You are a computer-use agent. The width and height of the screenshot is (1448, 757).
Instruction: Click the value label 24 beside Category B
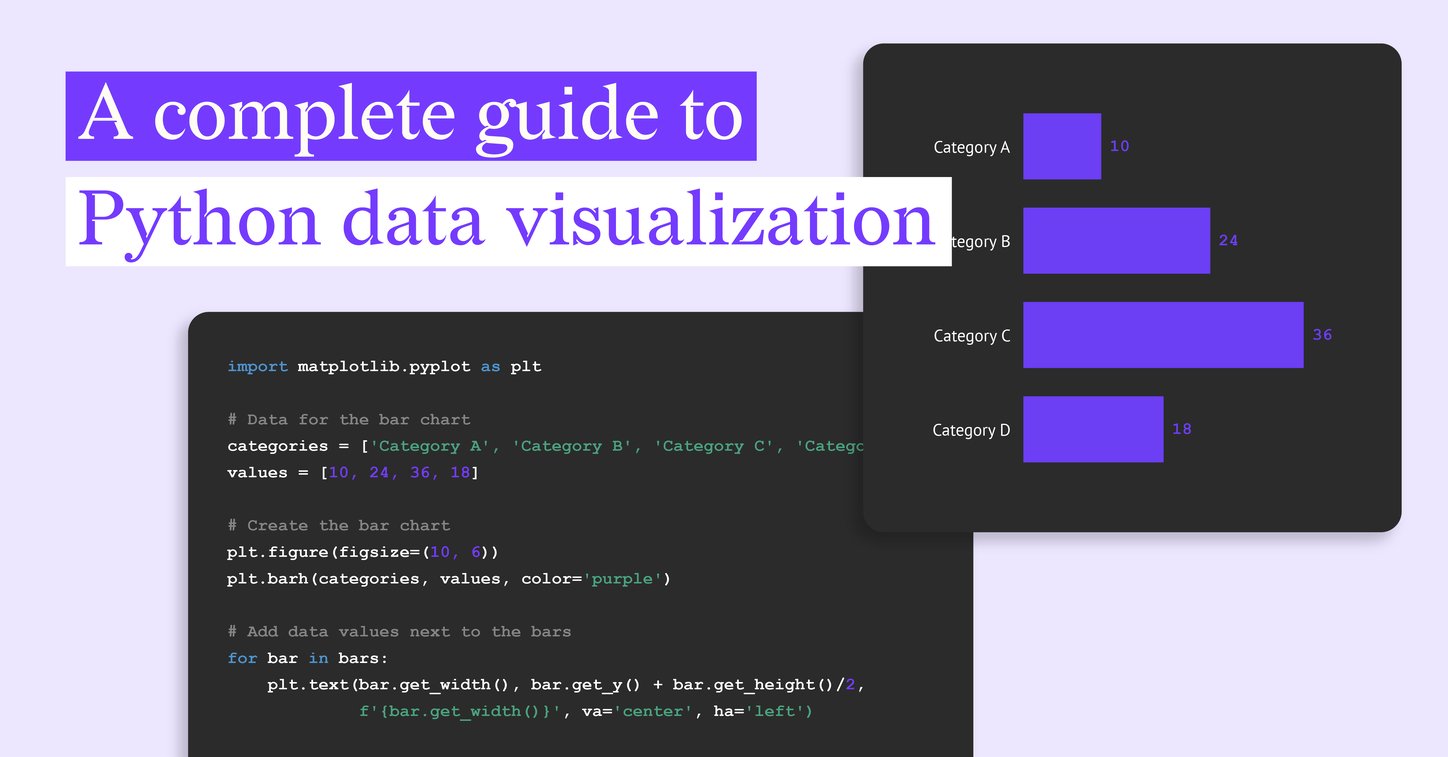[1228, 240]
